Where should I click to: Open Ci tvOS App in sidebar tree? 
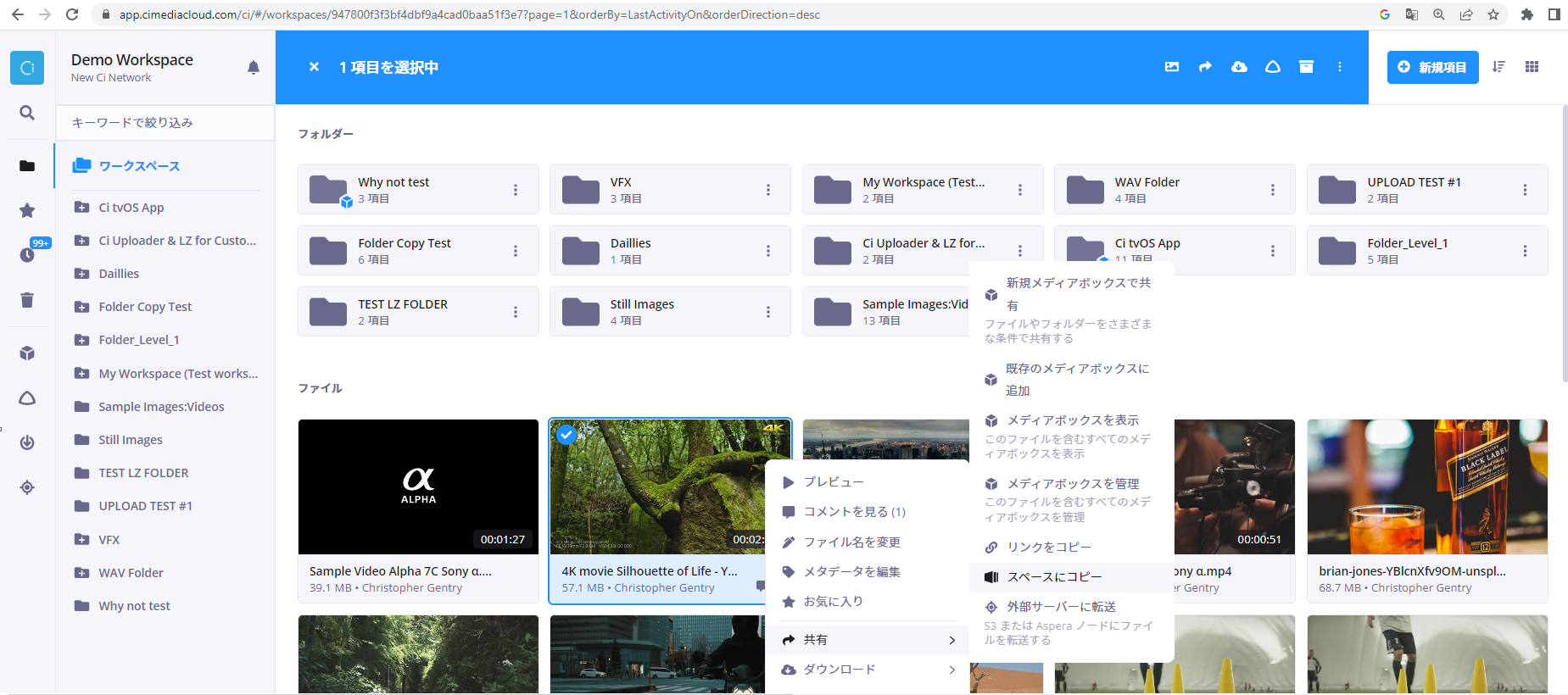131,208
